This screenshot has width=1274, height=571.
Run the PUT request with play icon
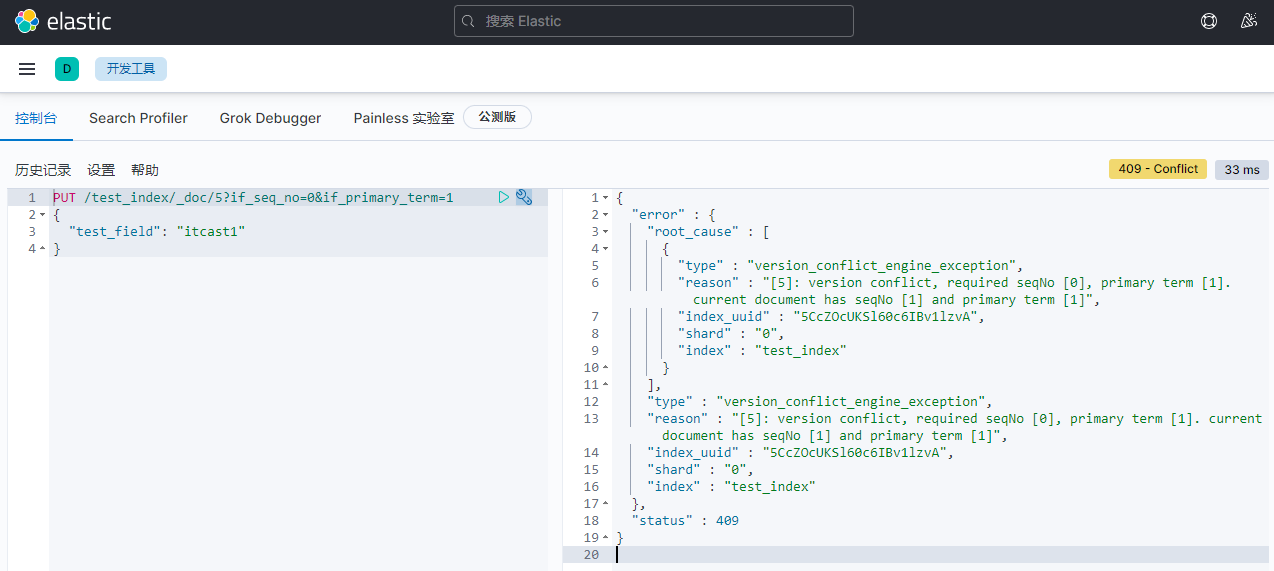point(504,198)
